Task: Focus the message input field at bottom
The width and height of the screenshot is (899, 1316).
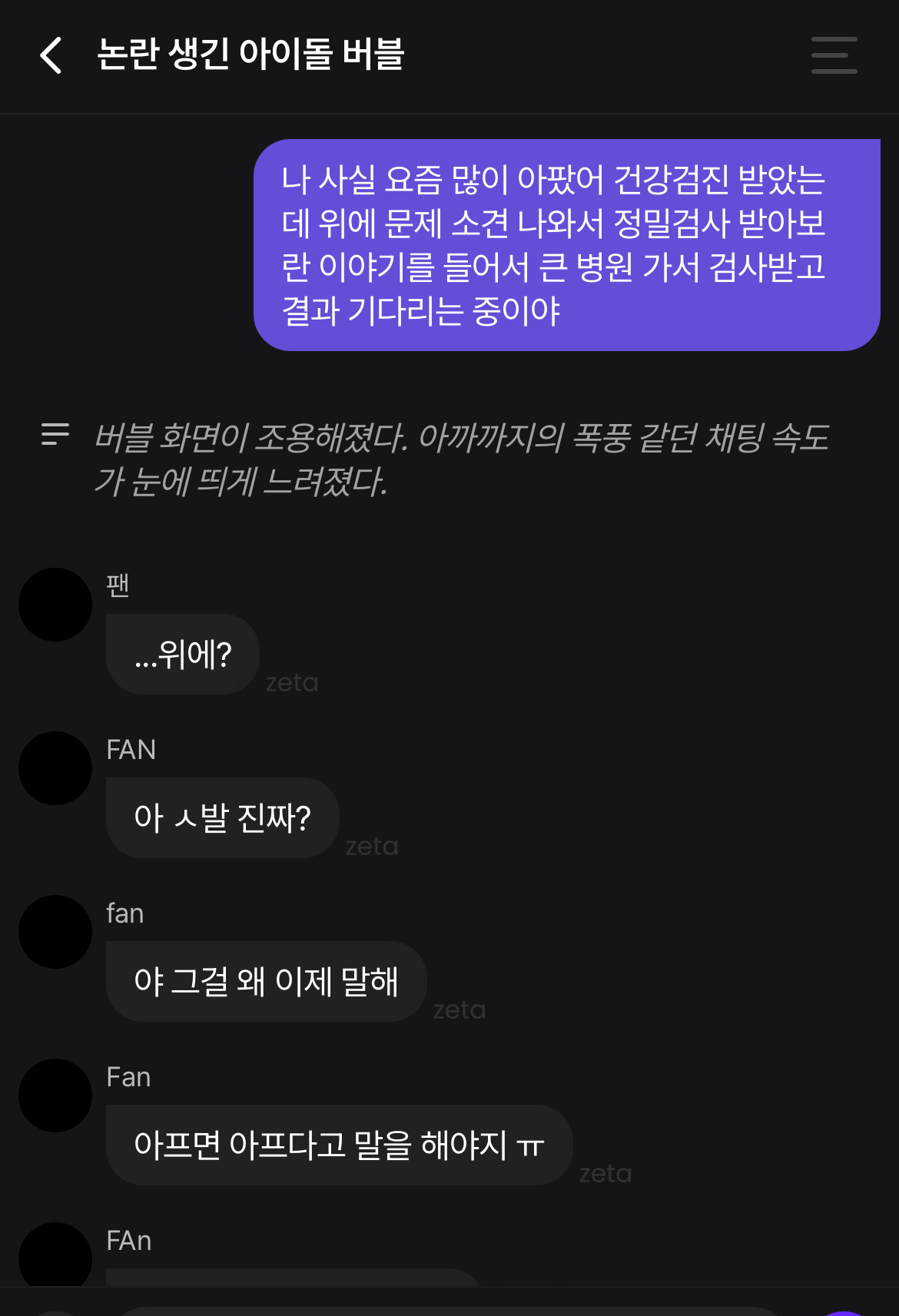Action: [449, 1311]
